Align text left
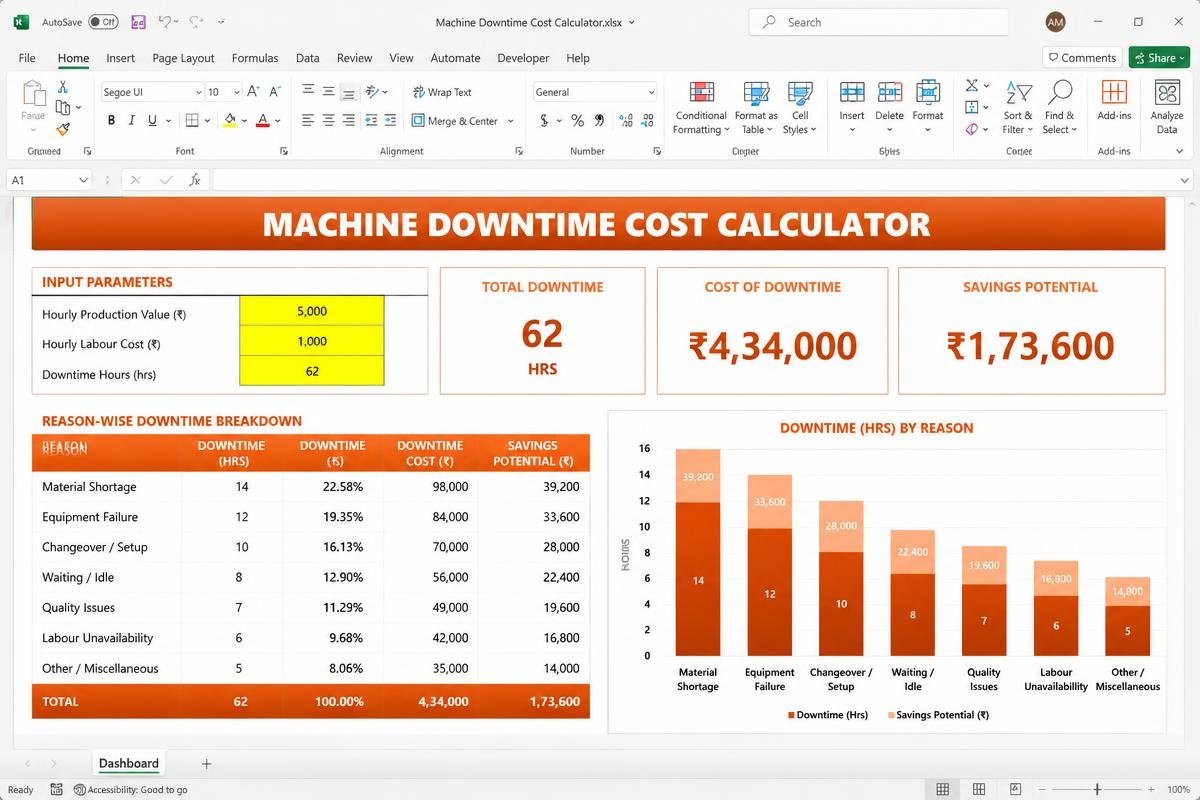Image resolution: width=1200 pixels, height=800 pixels. click(308, 120)
